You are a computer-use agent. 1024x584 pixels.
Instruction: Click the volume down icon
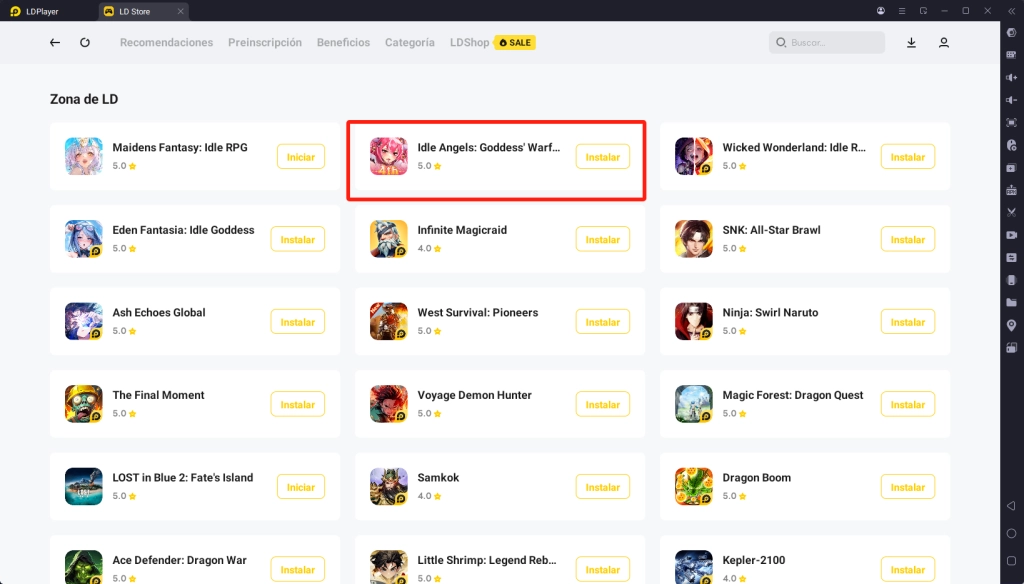coord(1012,100)
